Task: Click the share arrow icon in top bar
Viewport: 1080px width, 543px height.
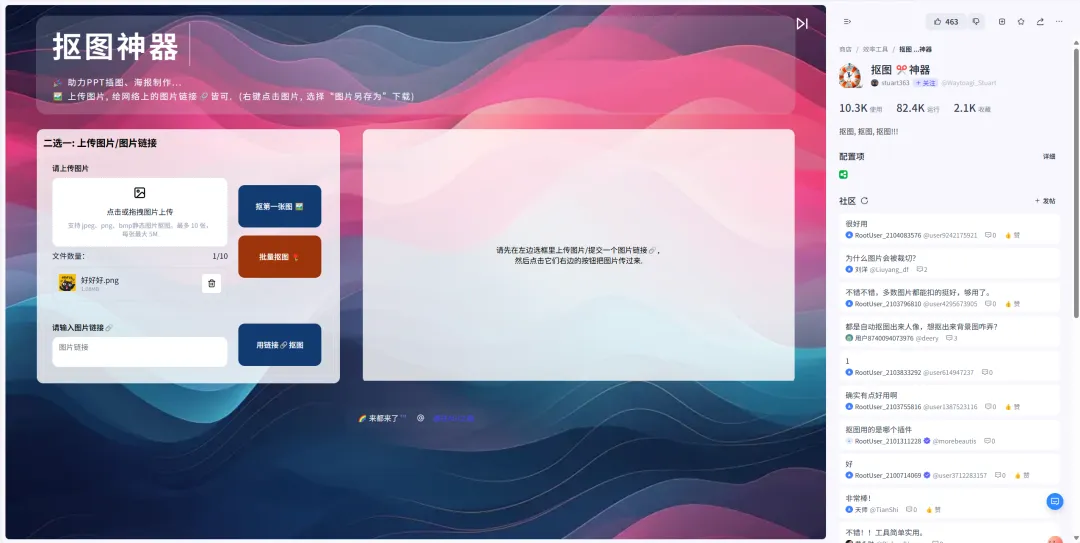Action: click(x=1040, y=21)
